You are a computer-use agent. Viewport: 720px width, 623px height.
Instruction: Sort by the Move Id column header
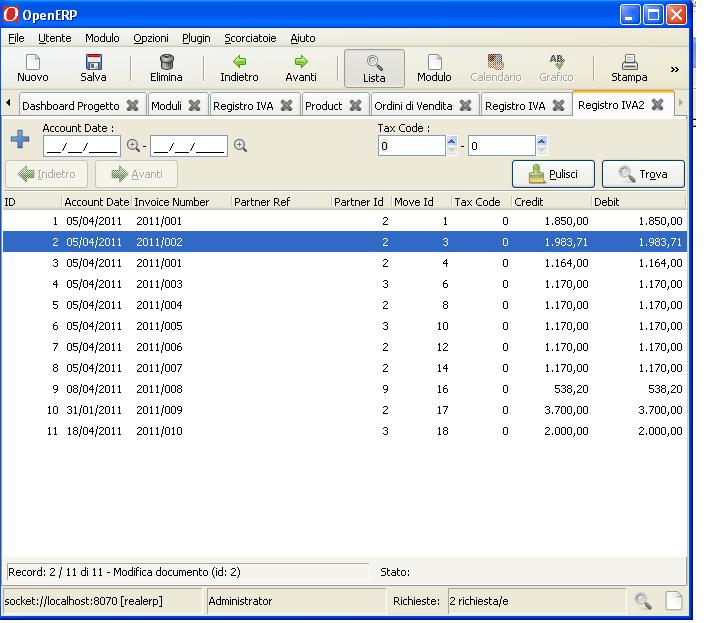[421, 202]
